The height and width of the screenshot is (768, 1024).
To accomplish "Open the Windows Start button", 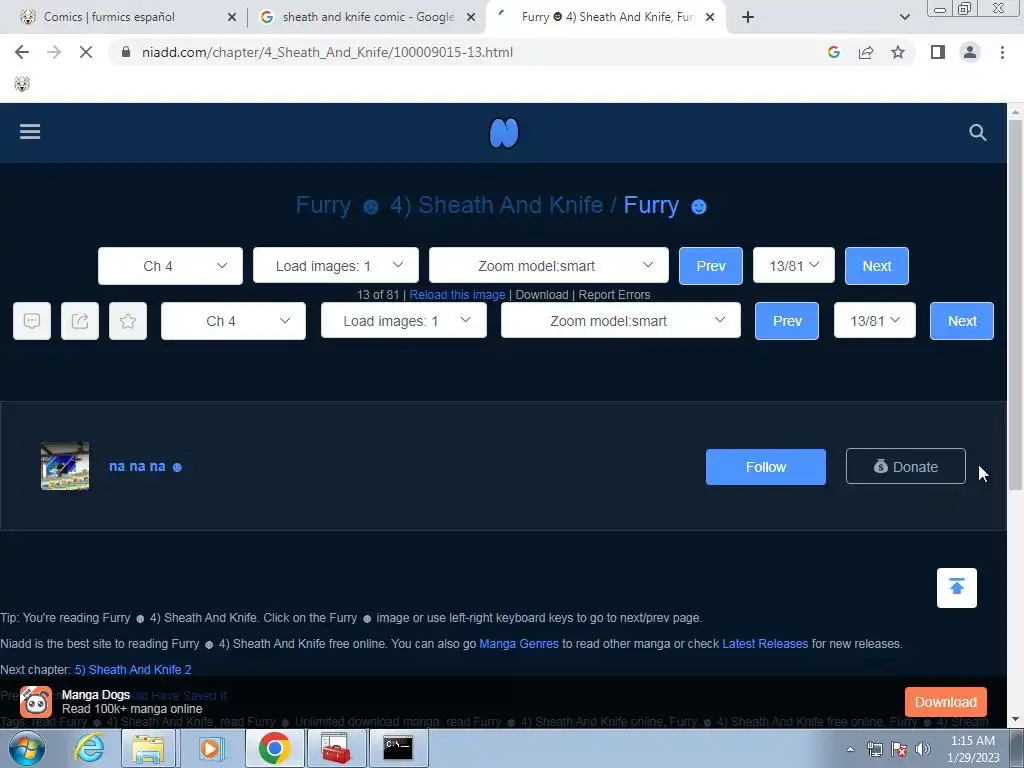I will coord(27,749).
